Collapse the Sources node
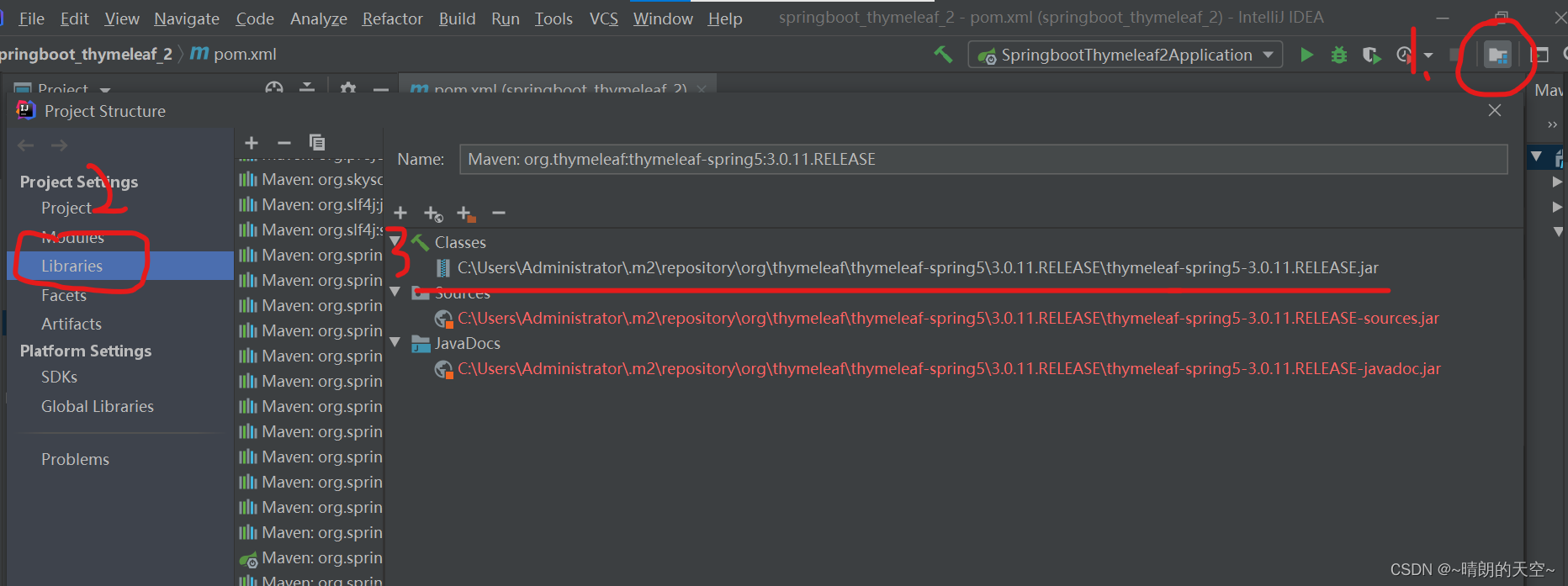 pyautogui.click(x=395, y=292)
